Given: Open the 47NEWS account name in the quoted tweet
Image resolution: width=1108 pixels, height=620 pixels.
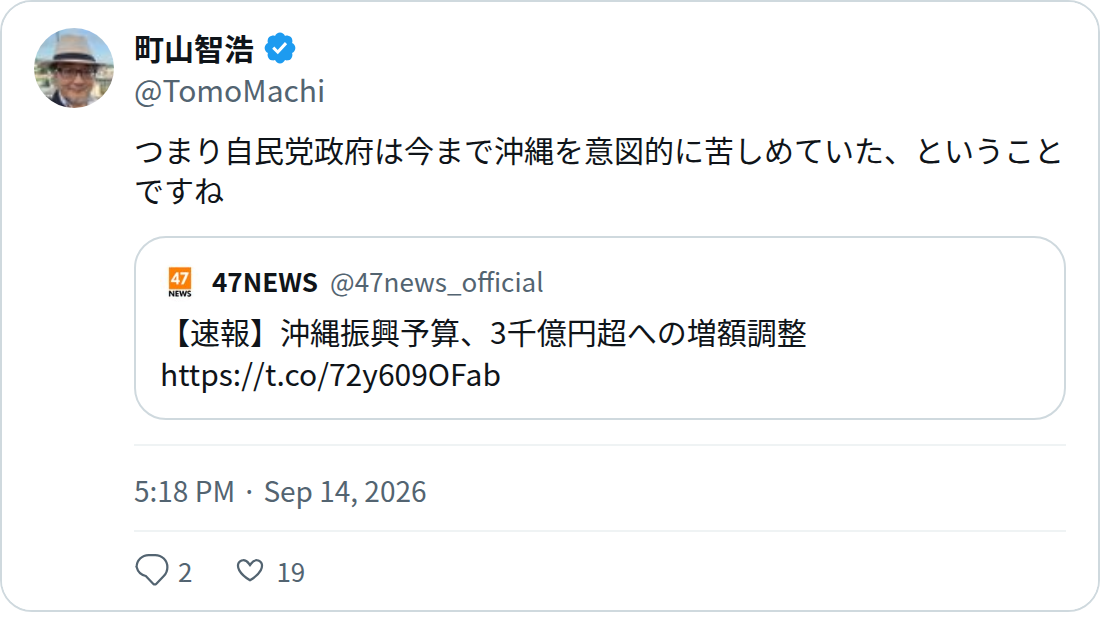Looking at the screenshot, I should coord(265,283).
